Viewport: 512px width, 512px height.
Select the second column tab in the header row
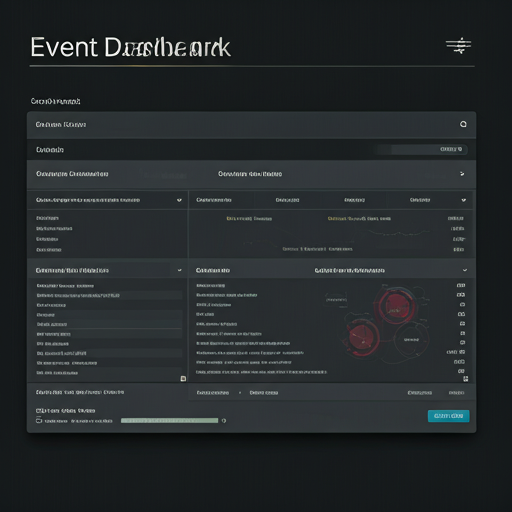287,200
